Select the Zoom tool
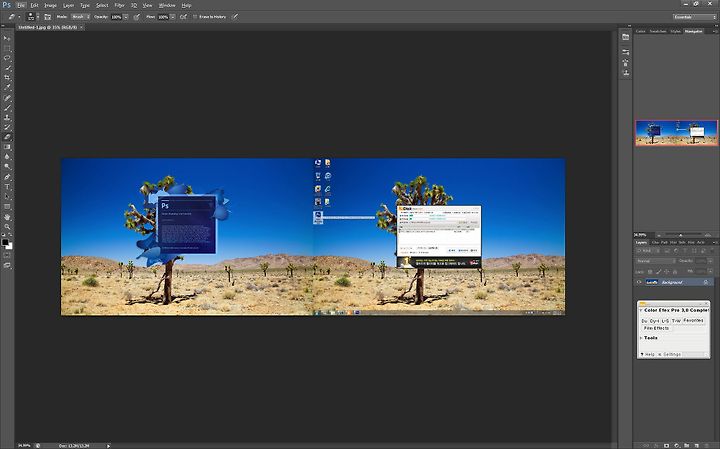This screenshot has height=449, width=720. pyautogui.click(x=7, y=226)
